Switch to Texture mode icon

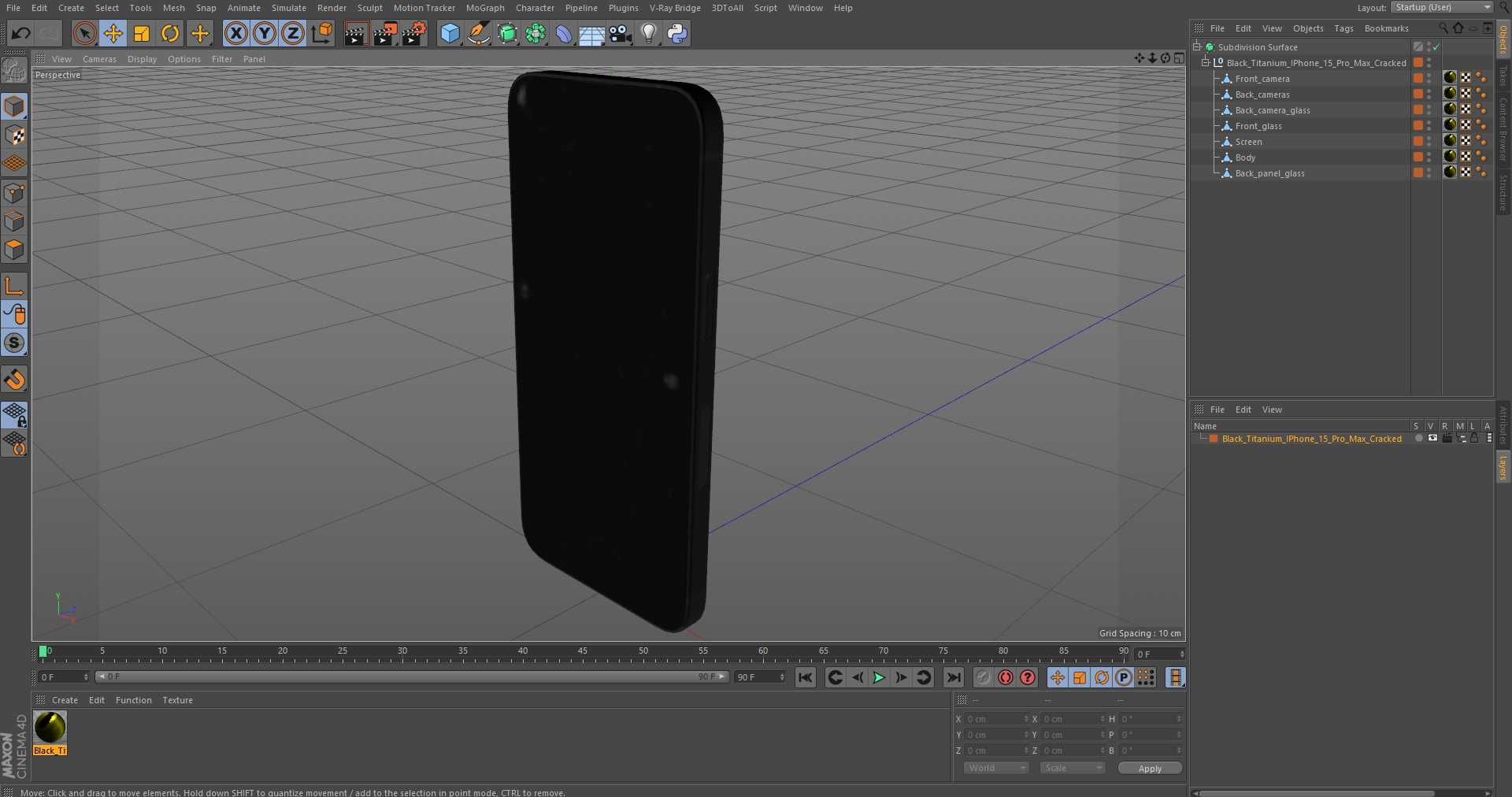tap(15, 135)
